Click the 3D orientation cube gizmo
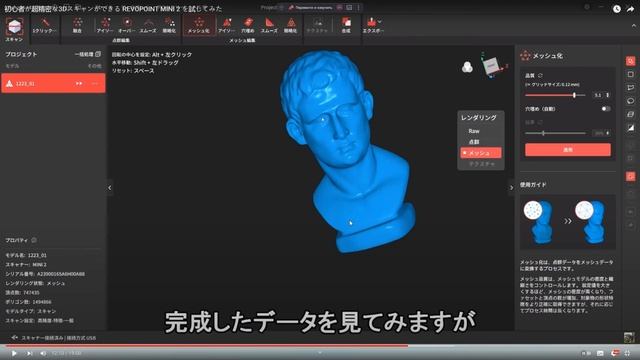This screenshot has height=360, width=640. tap(491, 65)
